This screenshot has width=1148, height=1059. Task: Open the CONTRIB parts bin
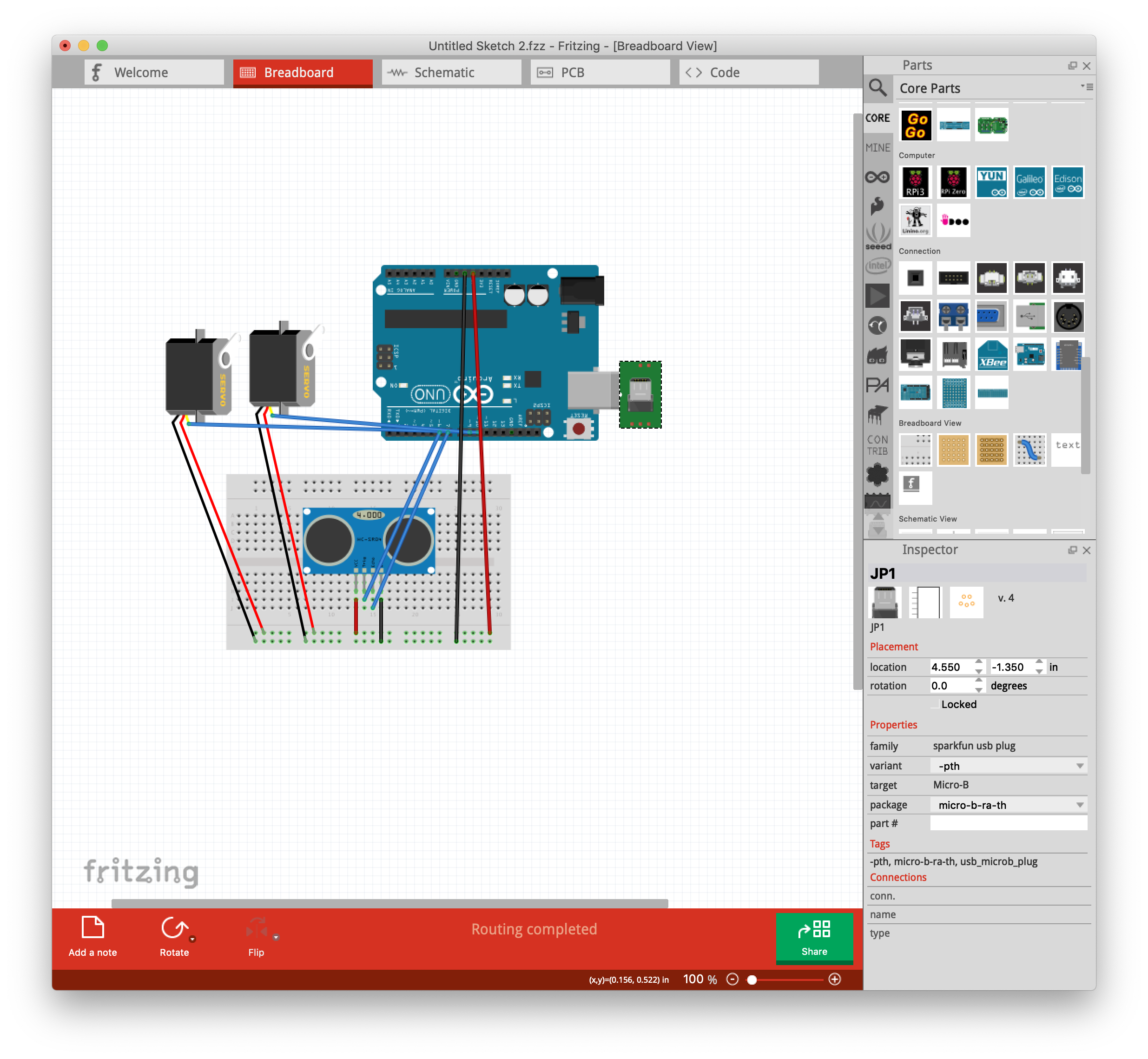click(877, 445)
